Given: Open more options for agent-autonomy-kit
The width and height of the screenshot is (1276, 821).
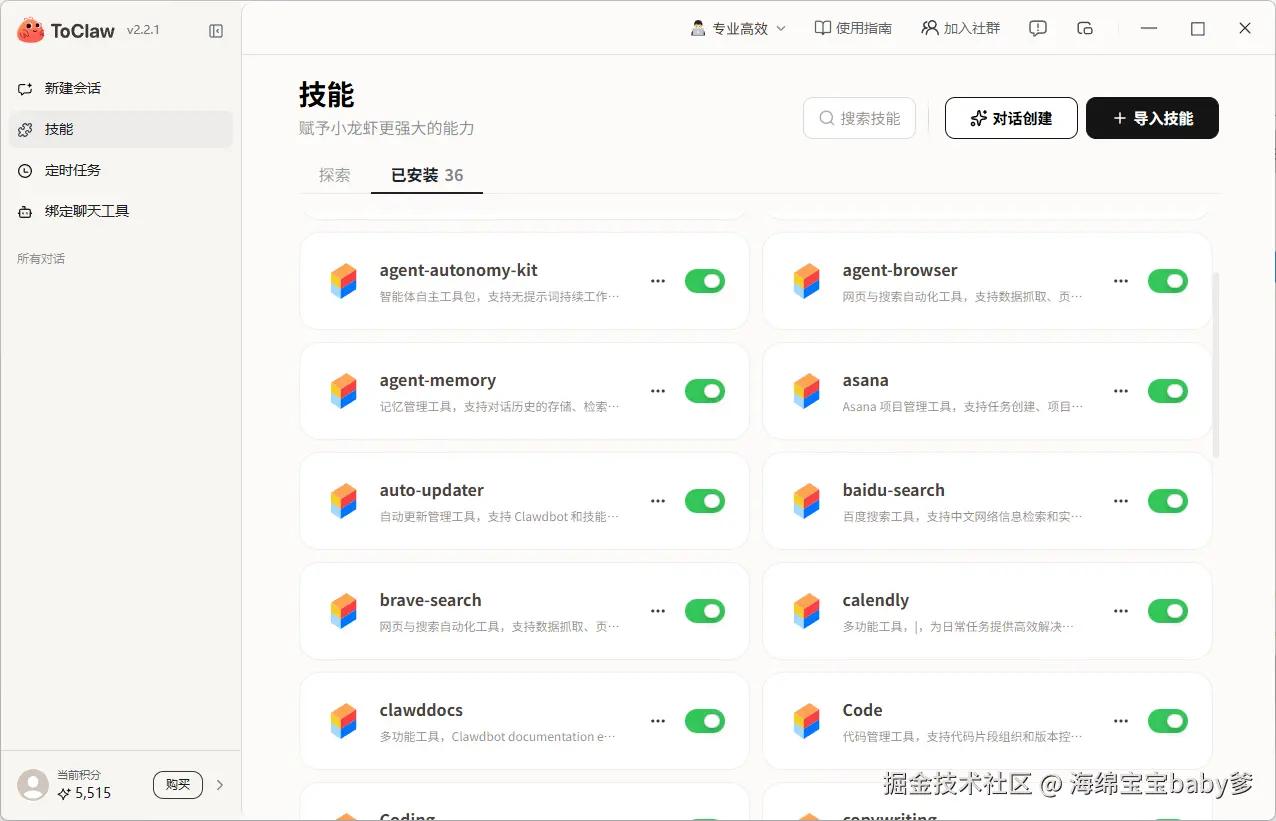Looking at the screenshot, I should (658, 281).
